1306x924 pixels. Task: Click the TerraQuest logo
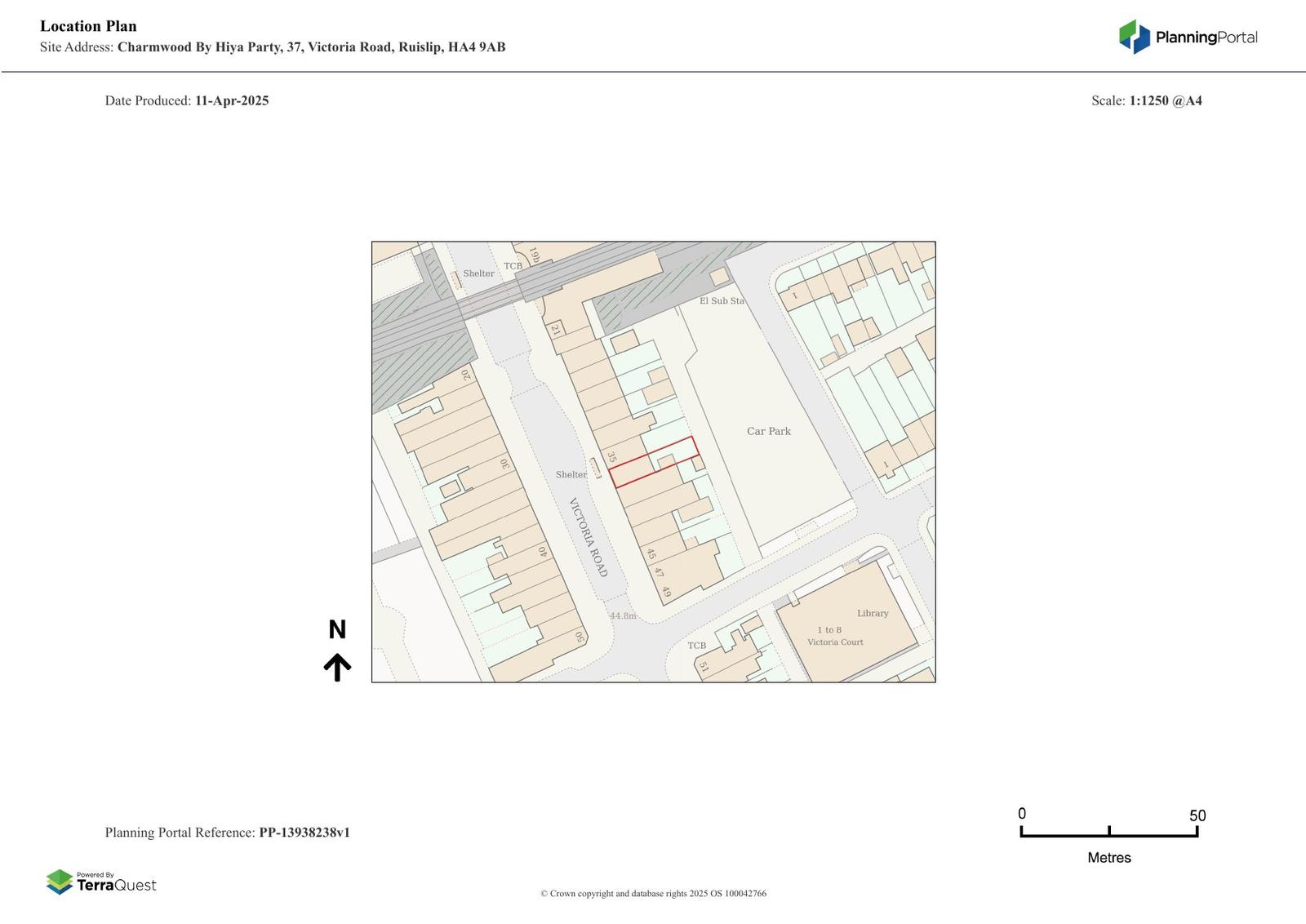pos(101,882)
